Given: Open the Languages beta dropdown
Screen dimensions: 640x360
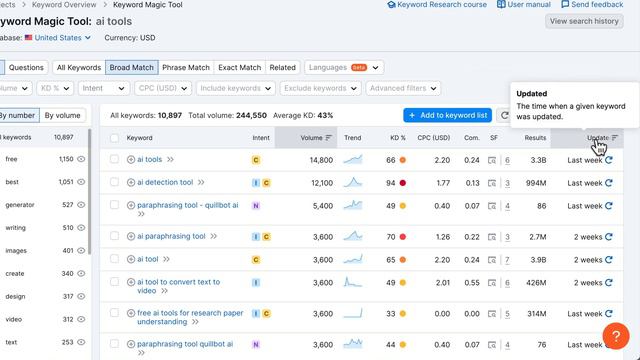Looking at the screenshot, I should click(344, 67).
